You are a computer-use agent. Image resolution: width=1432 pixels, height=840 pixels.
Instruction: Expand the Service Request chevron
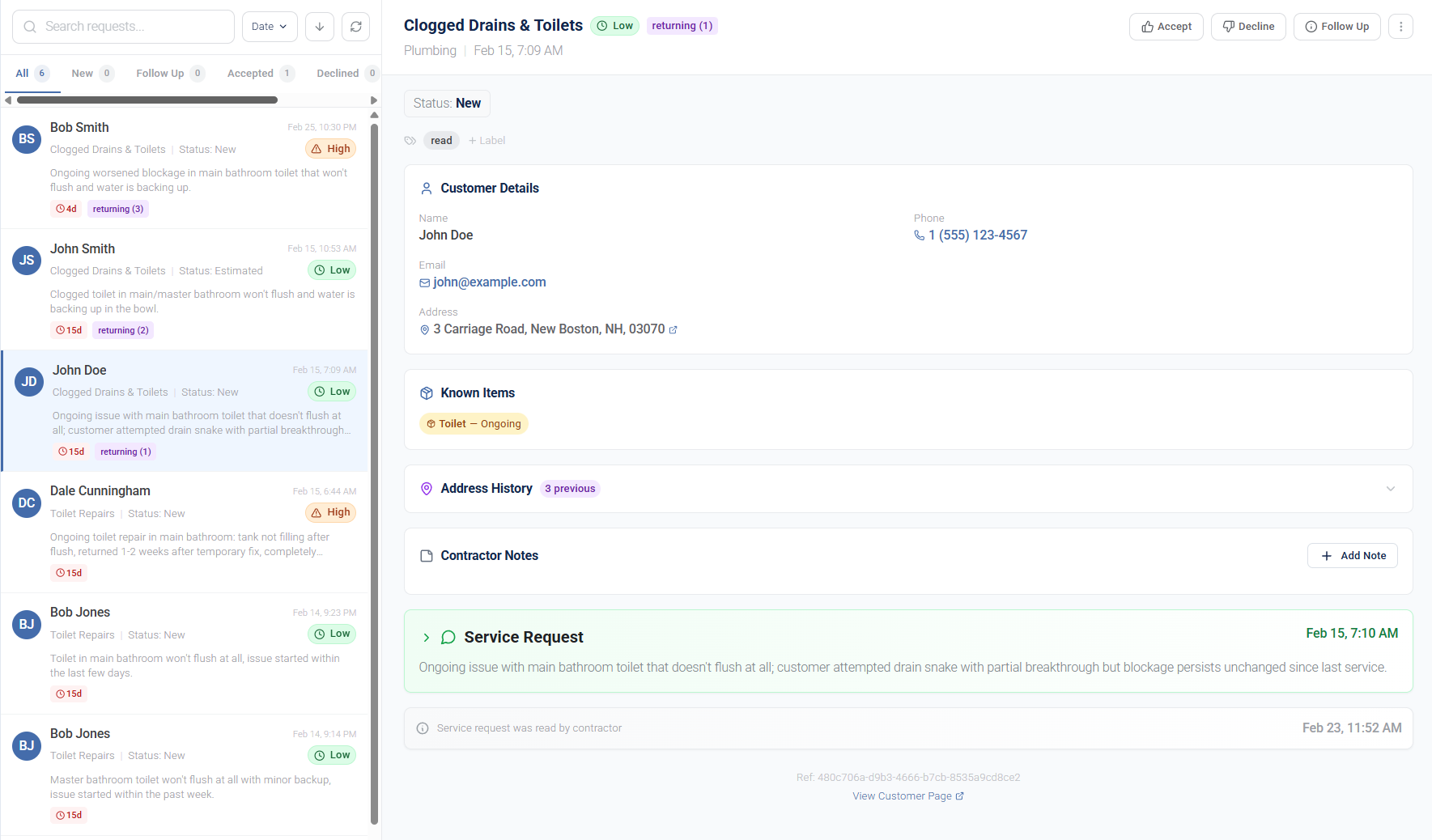427,638
